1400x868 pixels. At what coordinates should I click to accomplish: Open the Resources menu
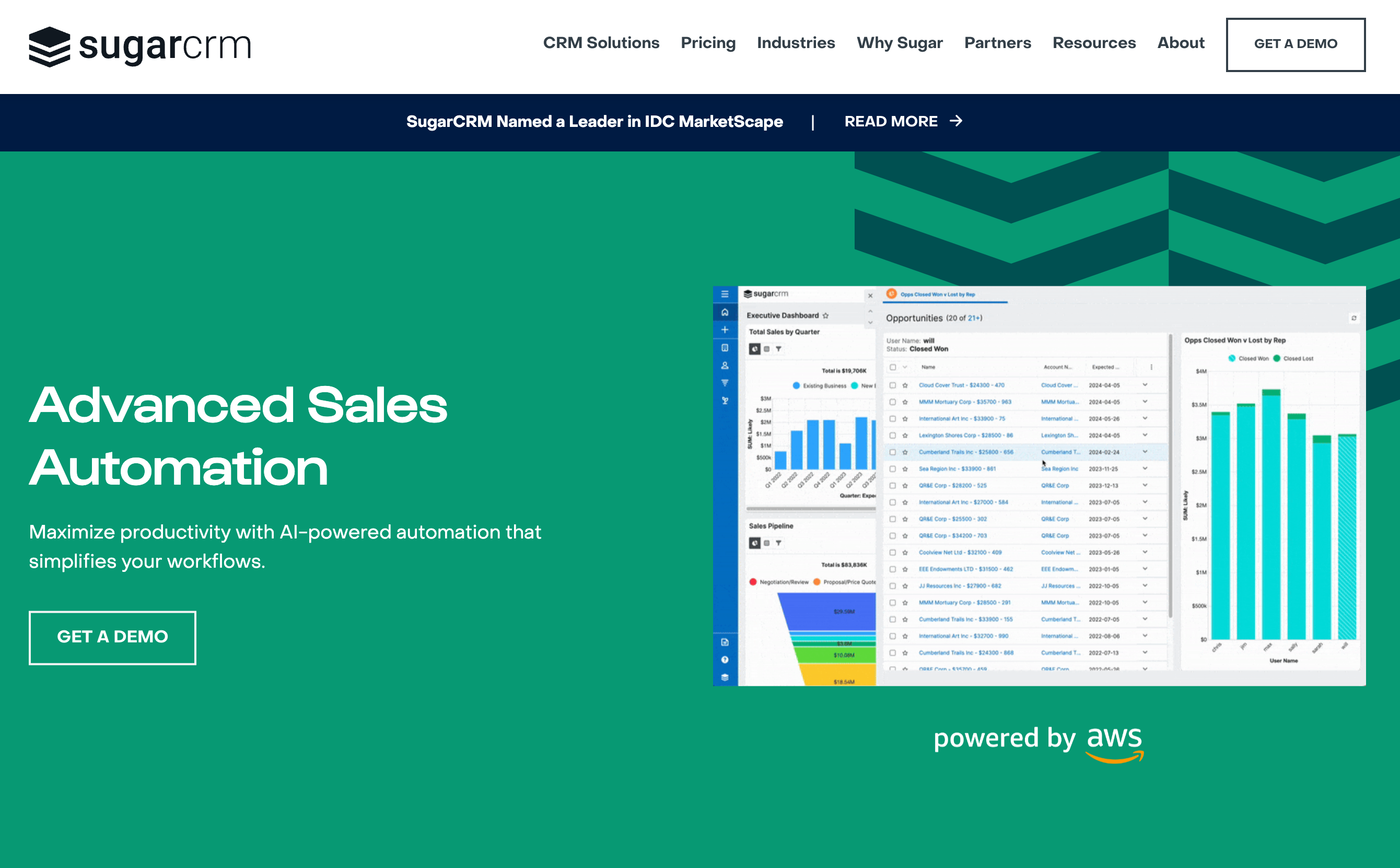point(1094,43)
